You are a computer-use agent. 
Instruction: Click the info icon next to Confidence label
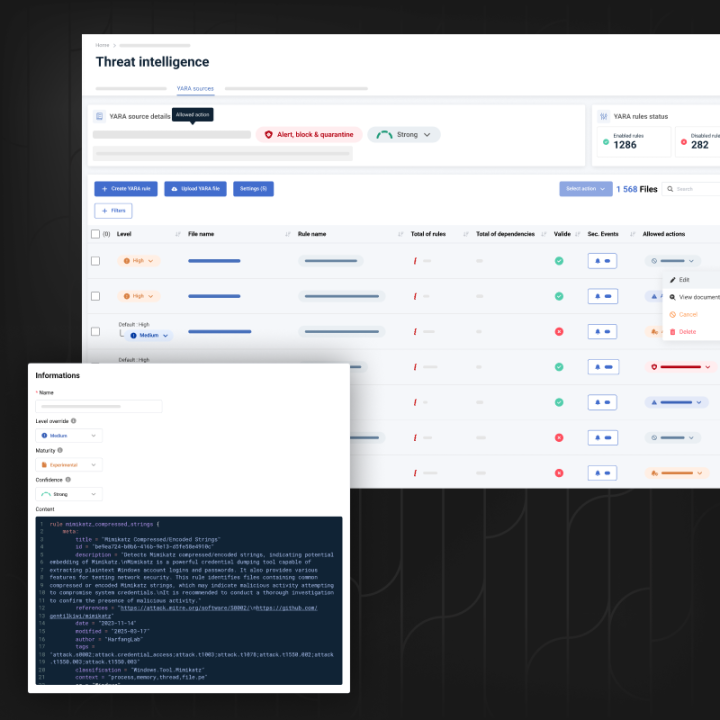tap(68, 479)
